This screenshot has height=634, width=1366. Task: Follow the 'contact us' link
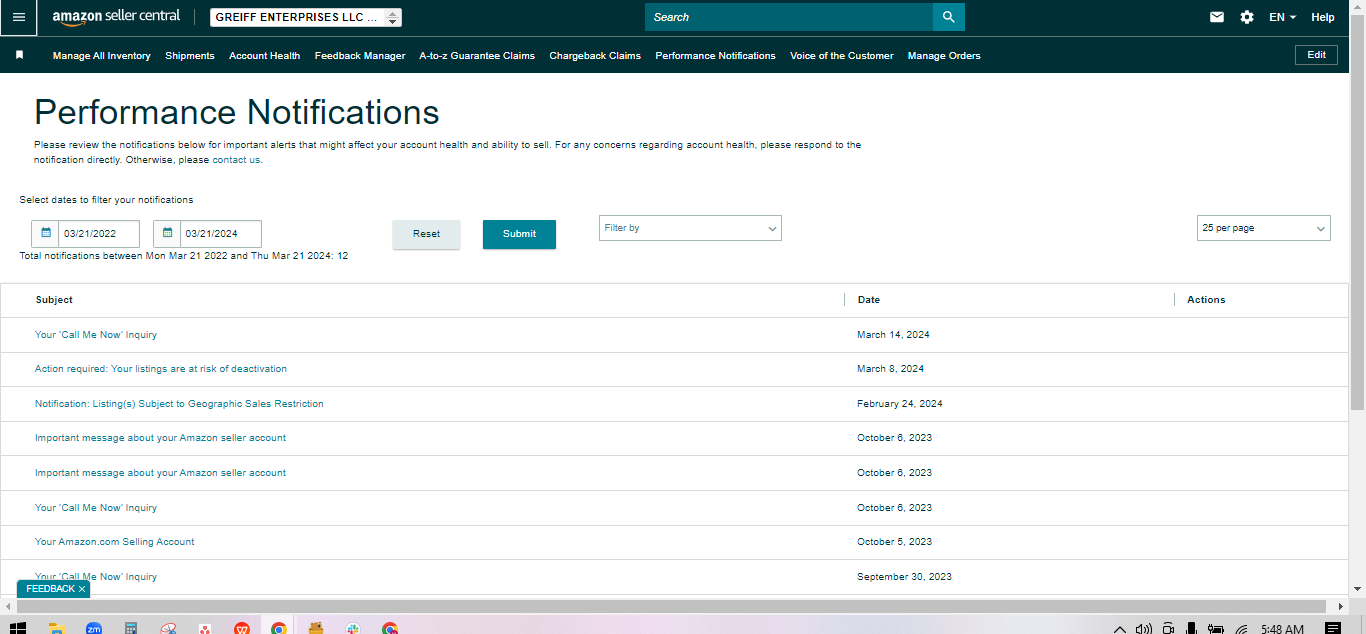click(236, 160)
